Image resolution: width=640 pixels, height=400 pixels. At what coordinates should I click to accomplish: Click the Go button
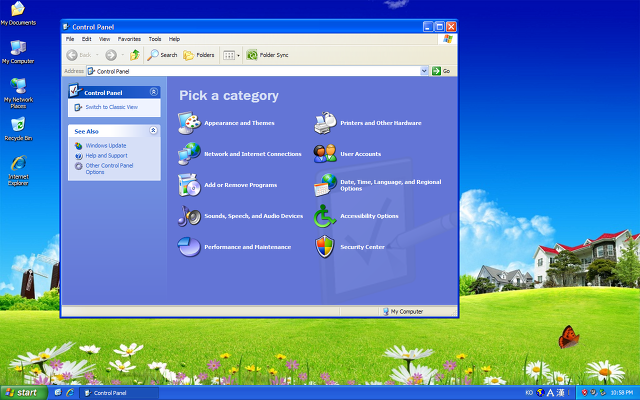tap(442, 71)
